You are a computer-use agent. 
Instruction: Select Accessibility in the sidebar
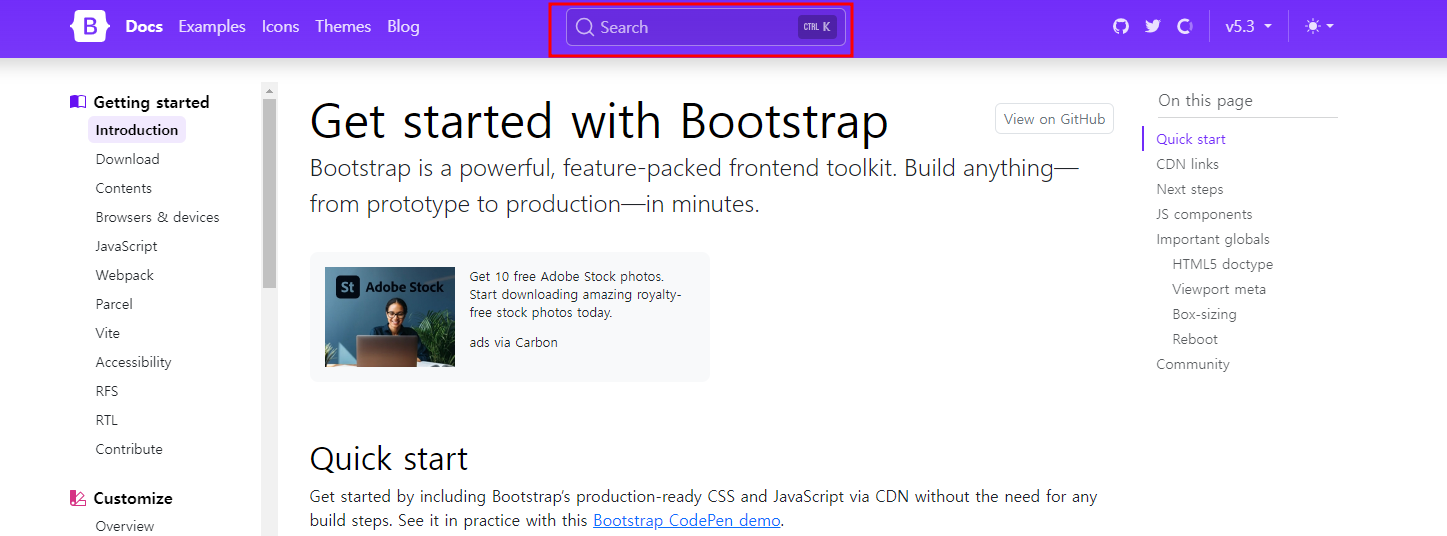(x=133, y=362)
